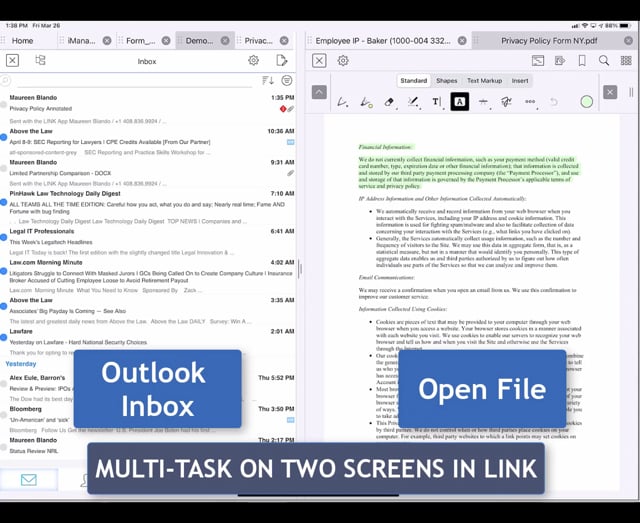Open the annotation mode icon in PDF header
The width and height of the screenshot is (640, 523).
(x=538, y=61)
